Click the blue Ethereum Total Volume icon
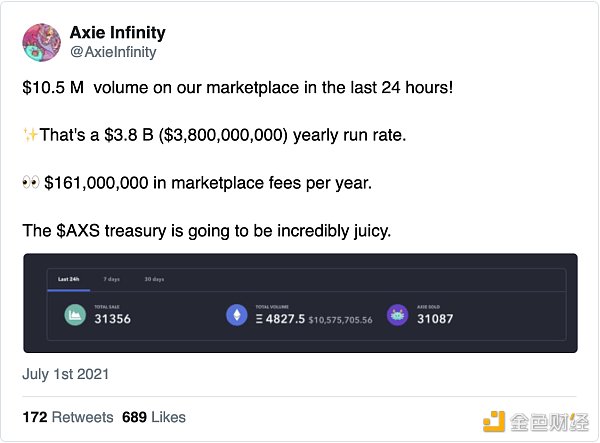This screenshot has width=600, height=443. click(237, 315)
